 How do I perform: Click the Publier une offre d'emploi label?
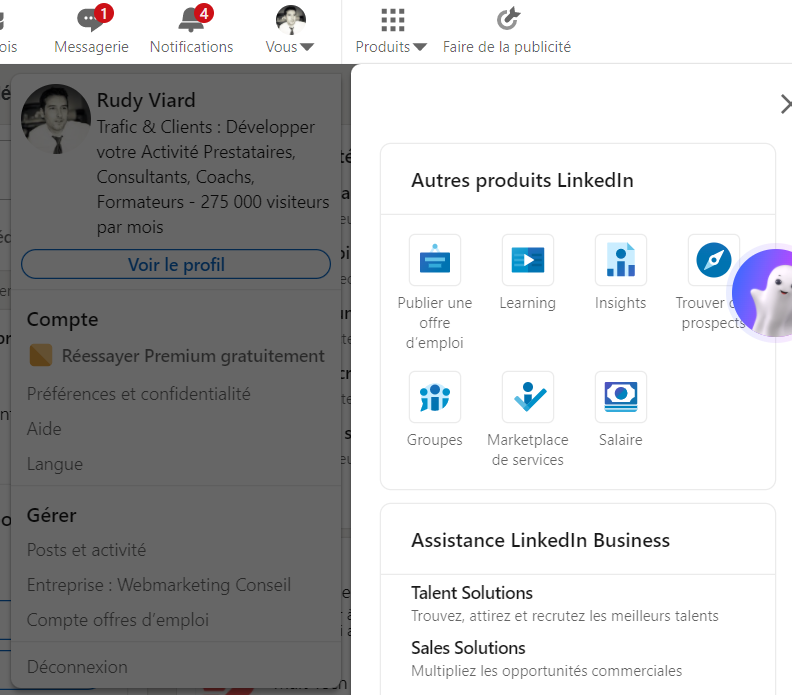pyautogui.click(x=435, y=323)
